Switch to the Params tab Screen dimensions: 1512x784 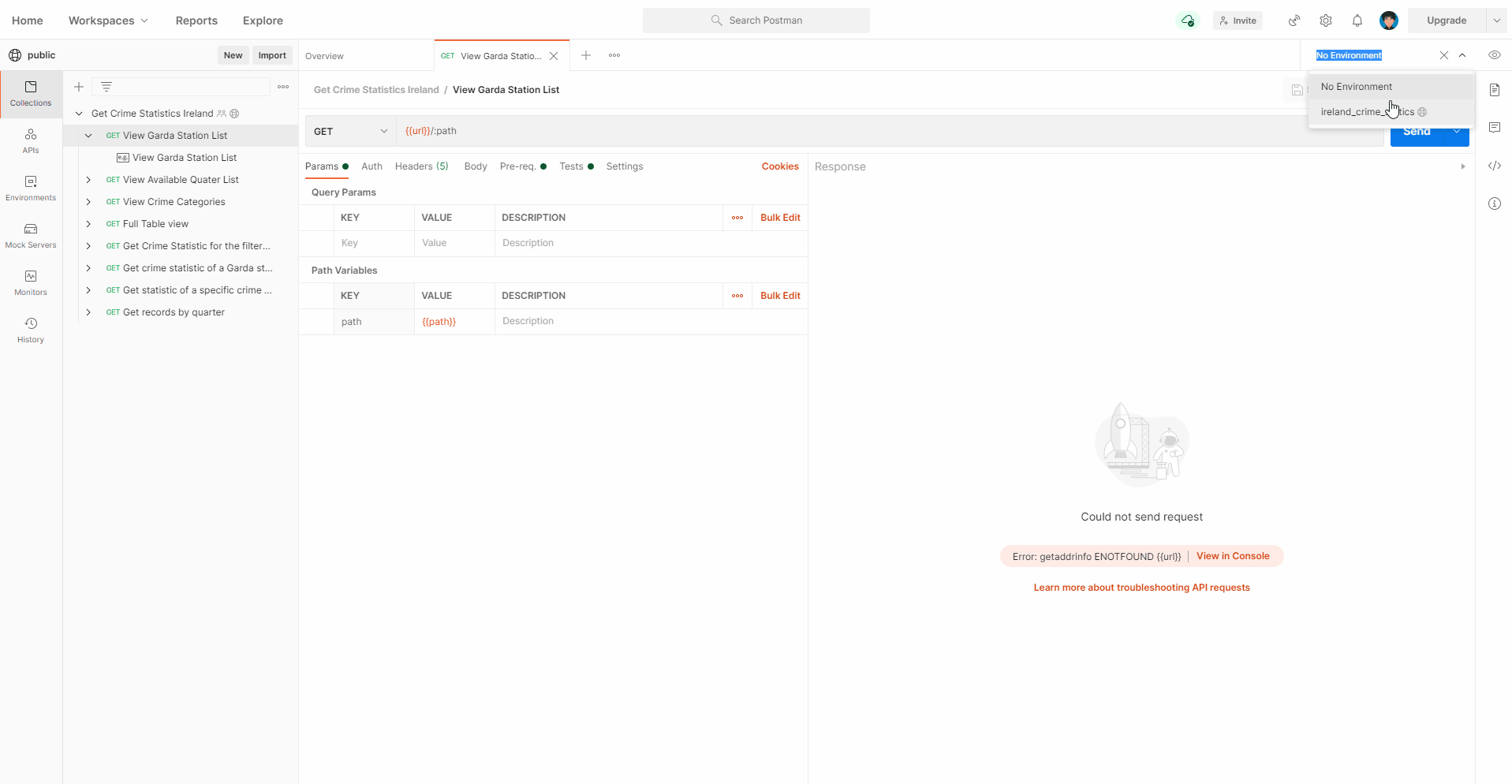tap(327, 166)
